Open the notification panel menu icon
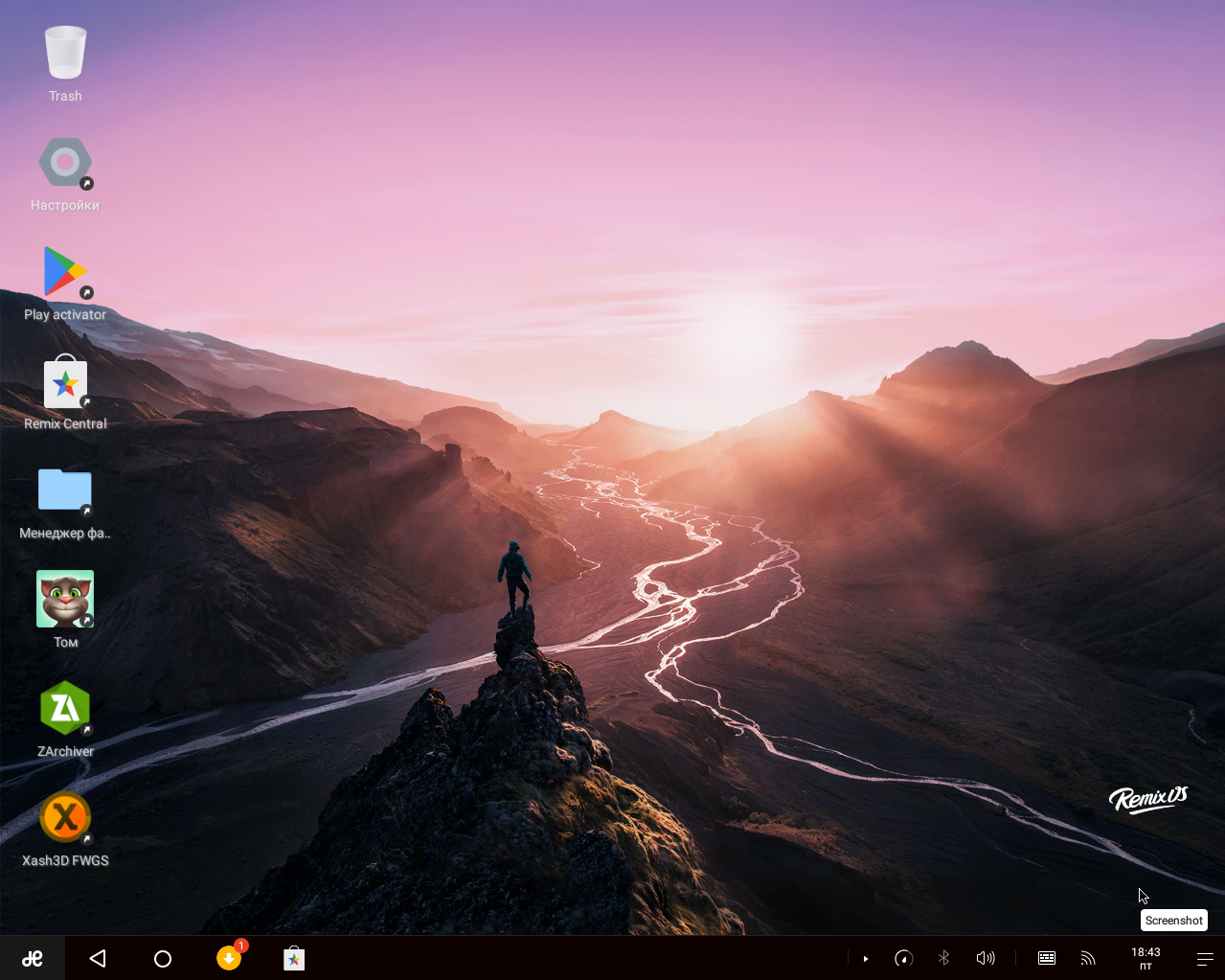This screenshot has width=1225, height=980. [1205, 958]
